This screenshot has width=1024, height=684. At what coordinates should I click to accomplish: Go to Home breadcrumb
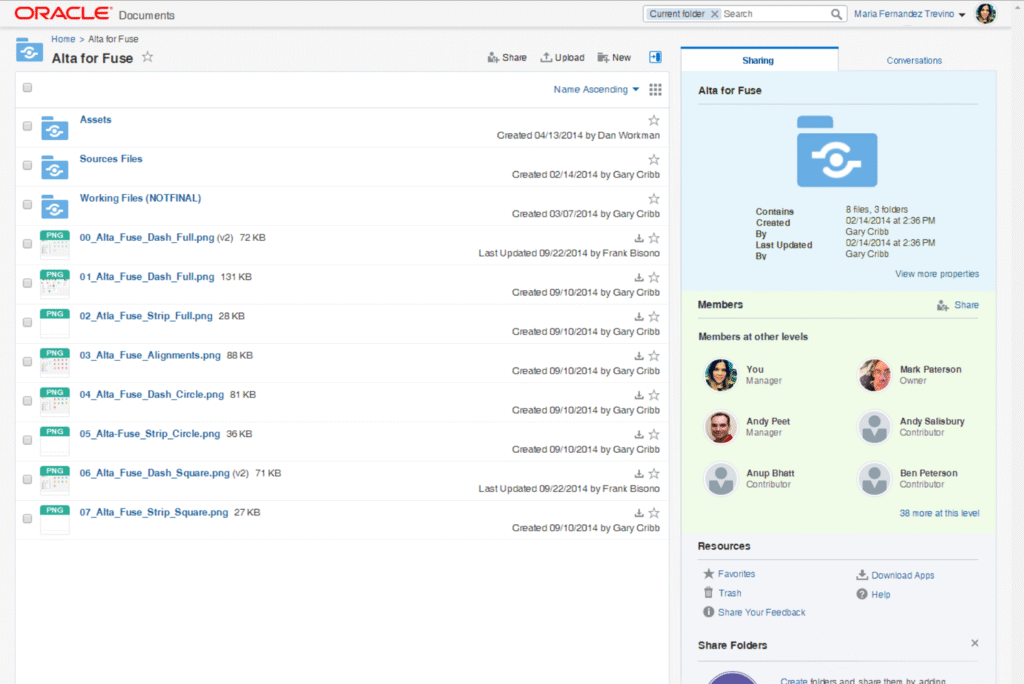(x=63, y=39)
